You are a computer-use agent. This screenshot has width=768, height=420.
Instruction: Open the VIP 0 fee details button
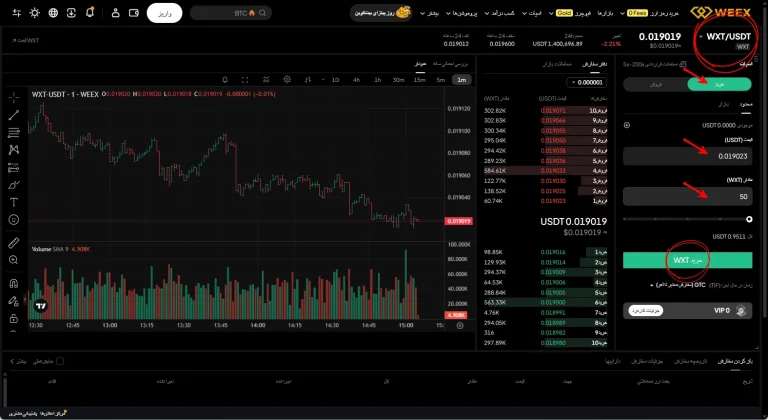coord(646,311)
